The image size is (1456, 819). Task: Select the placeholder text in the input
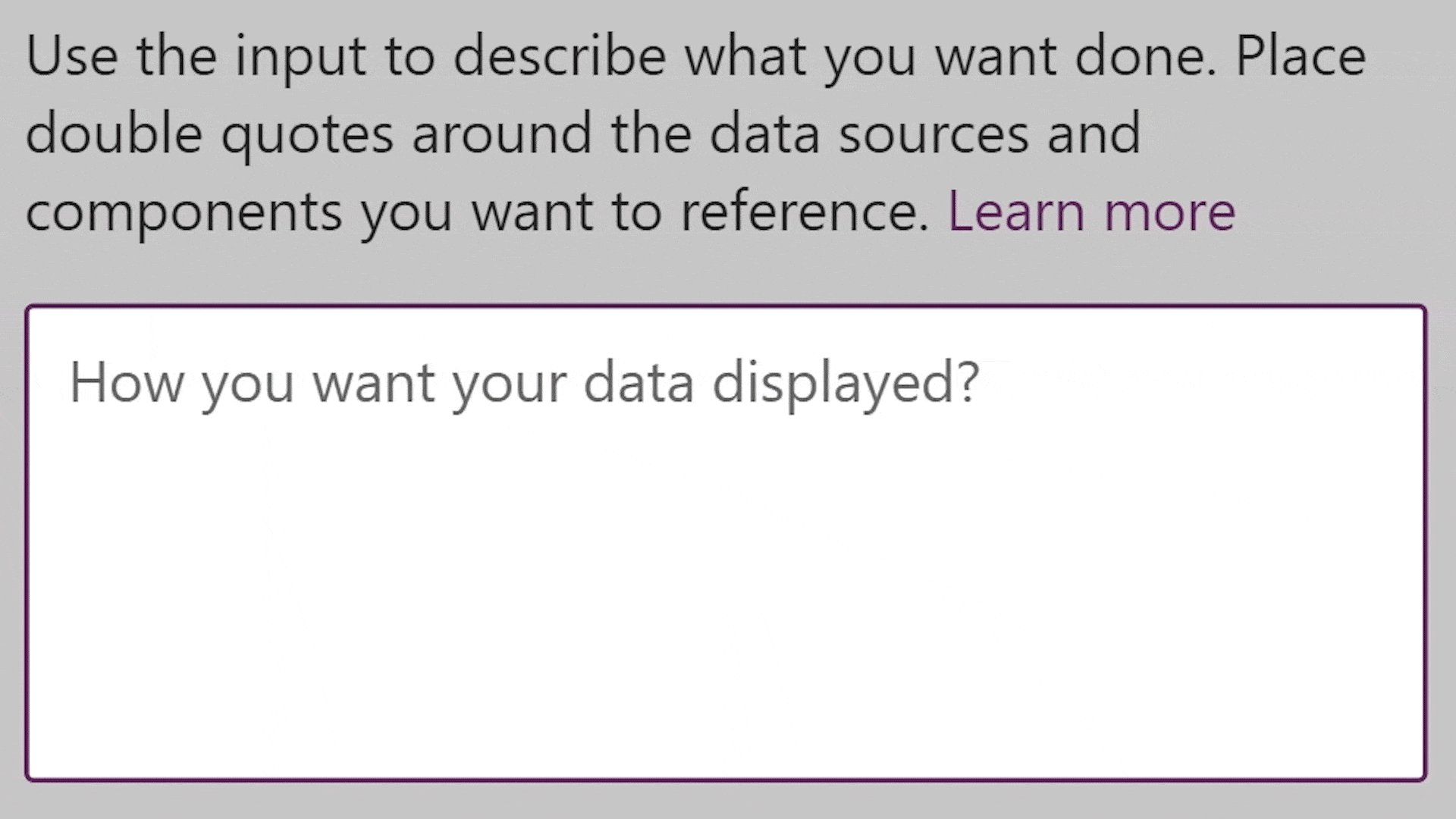click(524, 383)
